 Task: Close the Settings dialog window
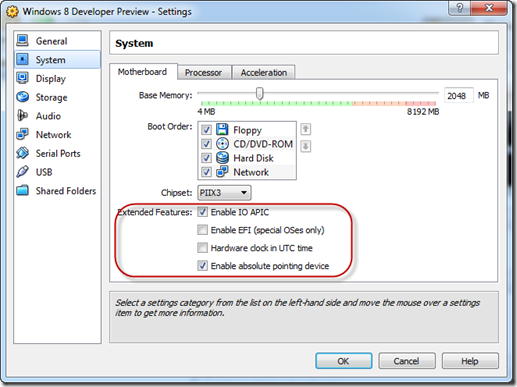click(489, 7)
